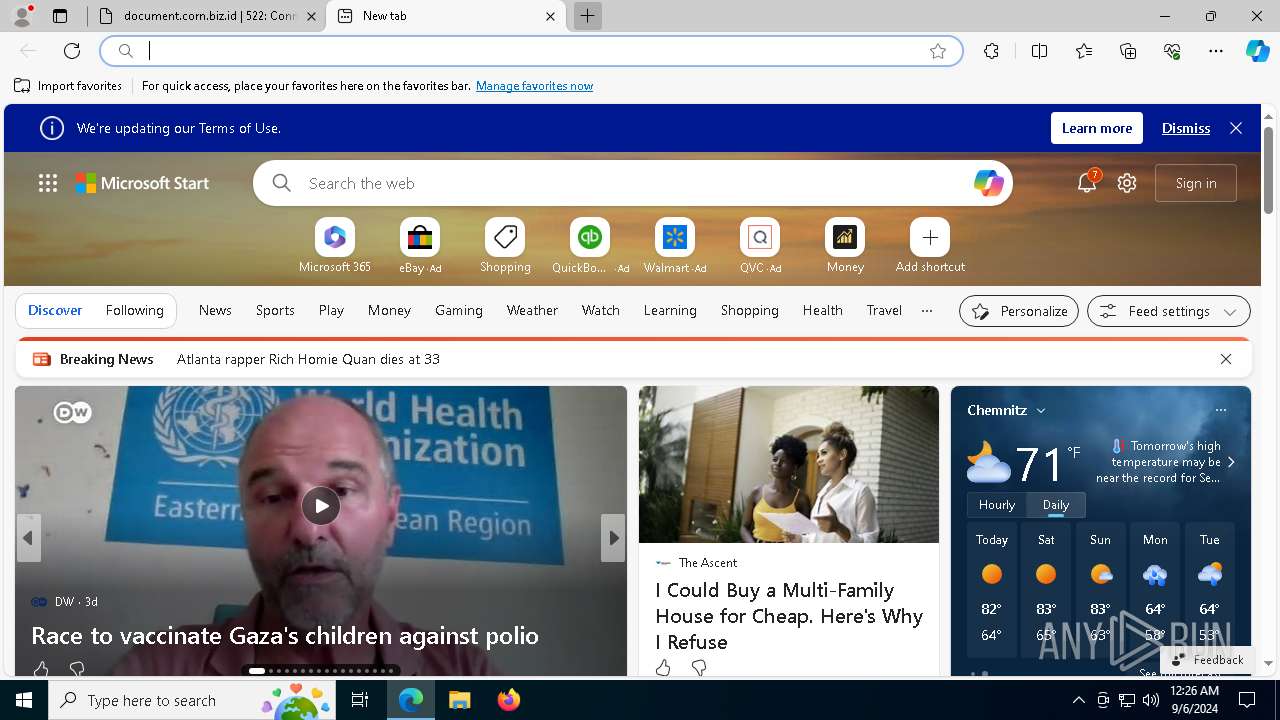The image size is (1280, 720).
Task: Open the Sports feed category
Action: tap(275, 311)
